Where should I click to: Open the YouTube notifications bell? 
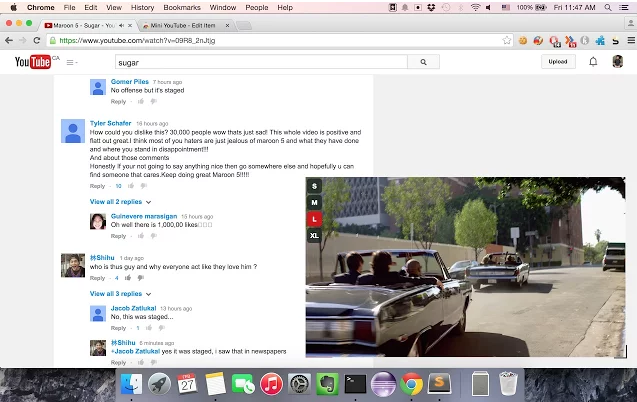tap(592, 62)
